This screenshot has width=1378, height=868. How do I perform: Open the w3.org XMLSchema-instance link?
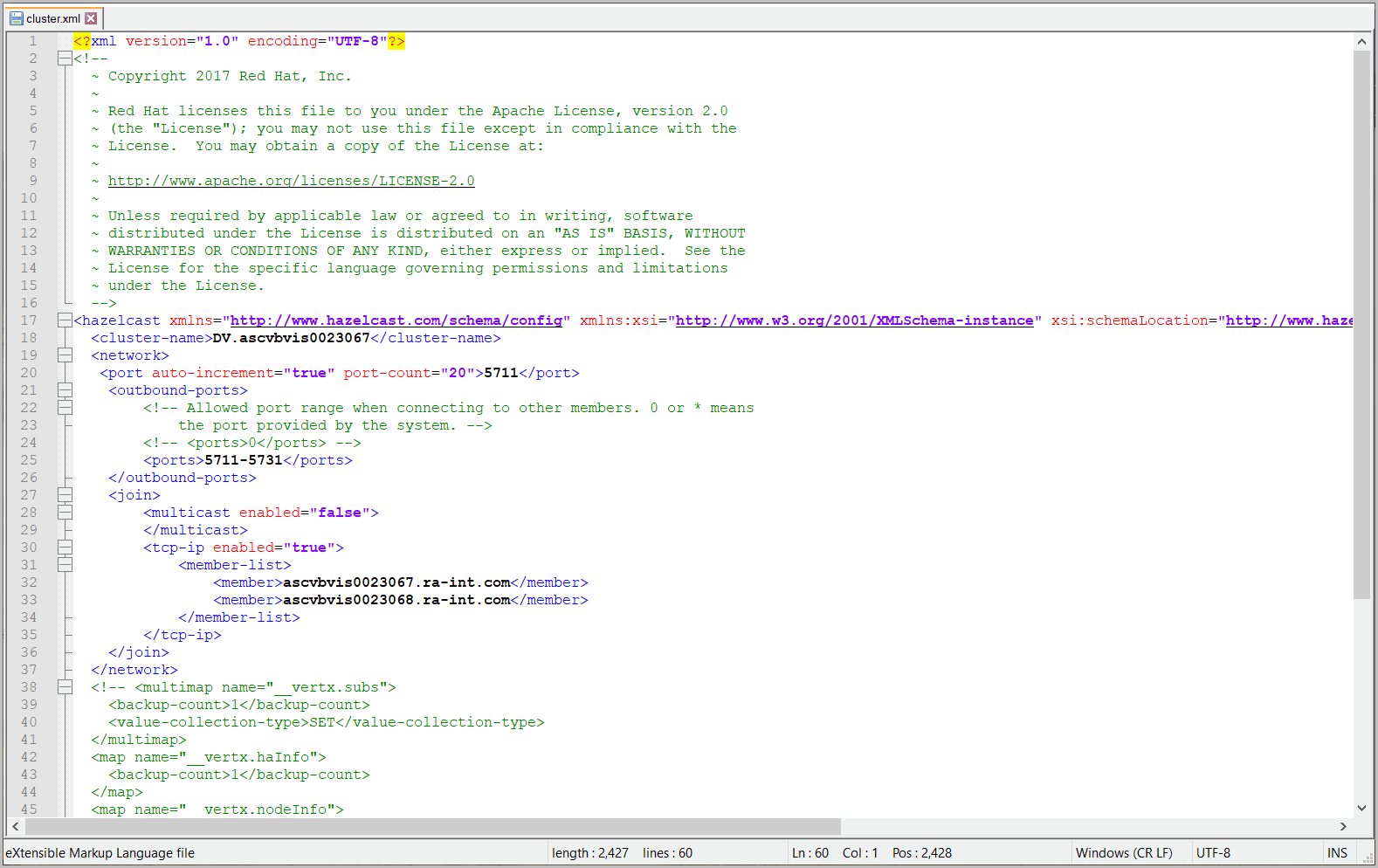854,320
